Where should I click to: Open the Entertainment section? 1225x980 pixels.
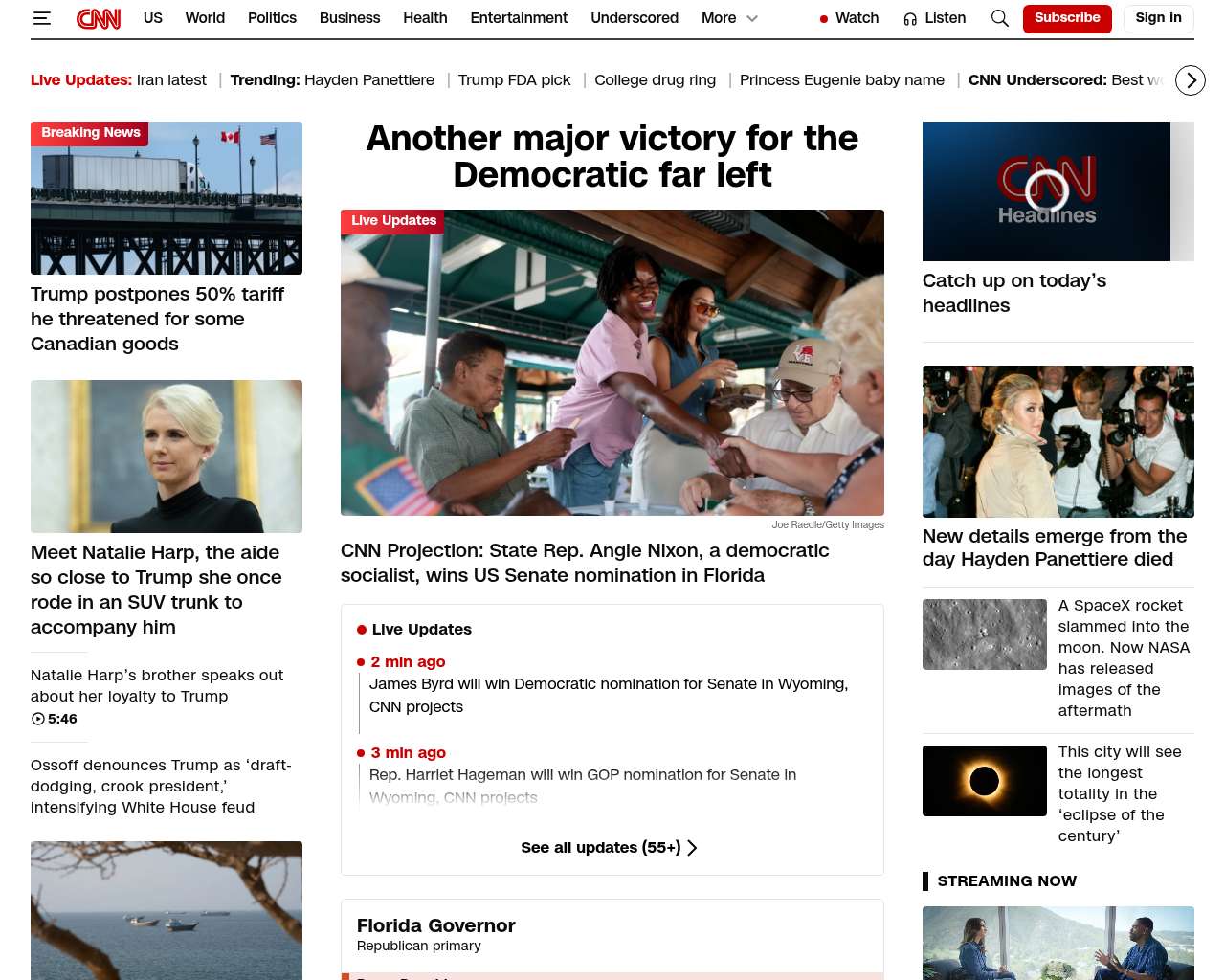519,18
